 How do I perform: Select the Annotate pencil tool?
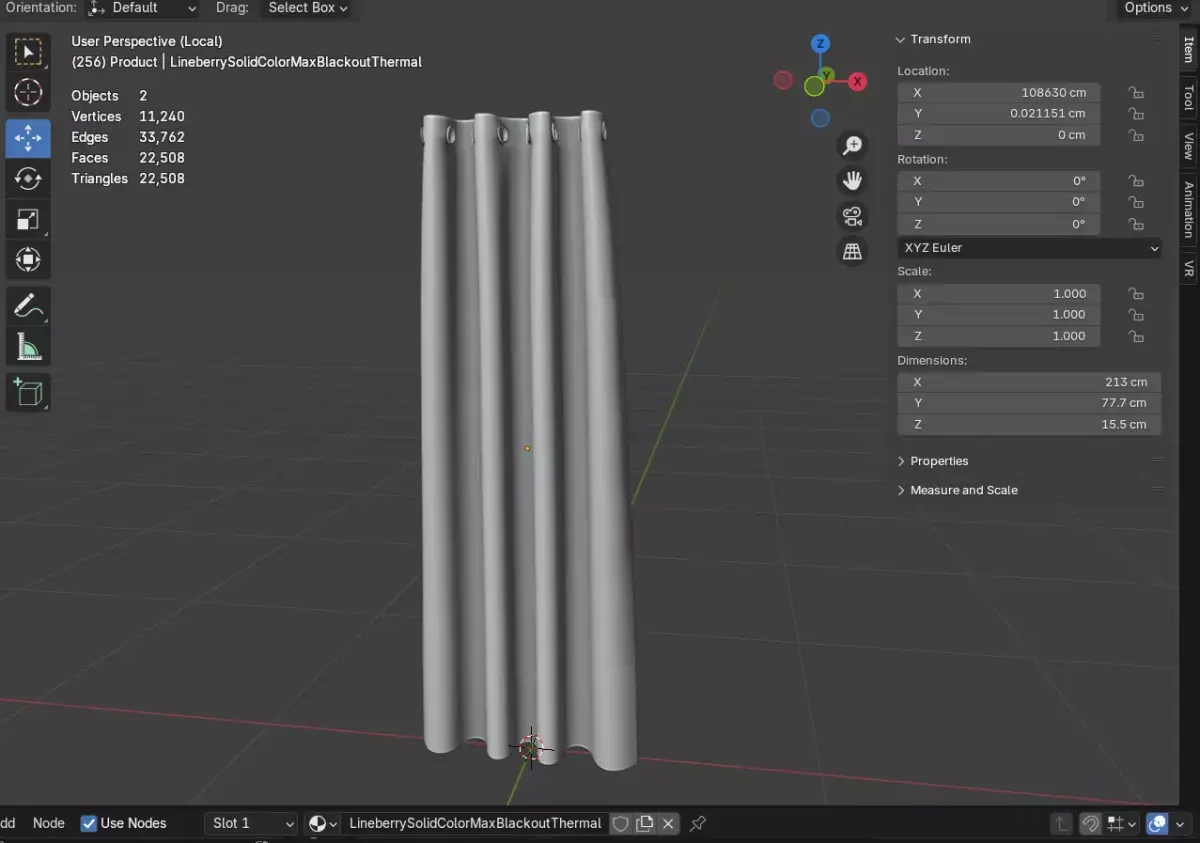tap(28, 306)
